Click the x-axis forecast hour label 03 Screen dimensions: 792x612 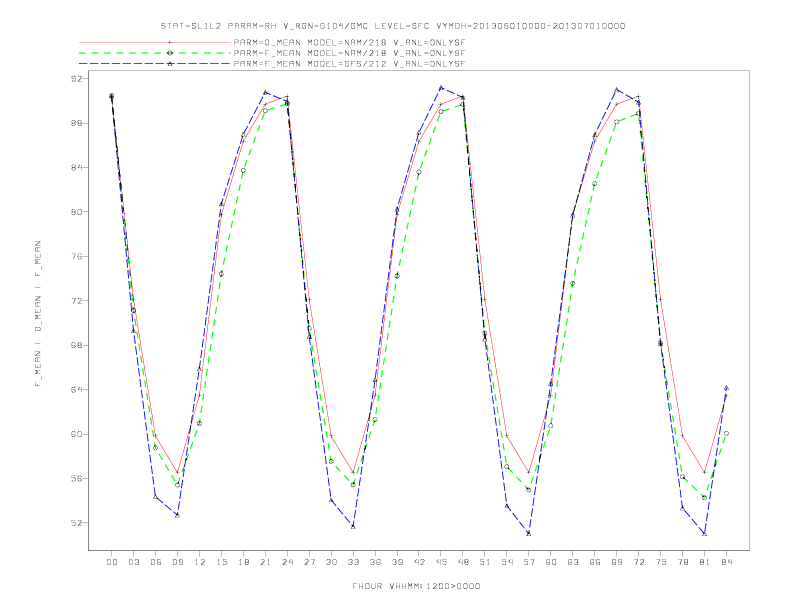[x=133, y=562]
